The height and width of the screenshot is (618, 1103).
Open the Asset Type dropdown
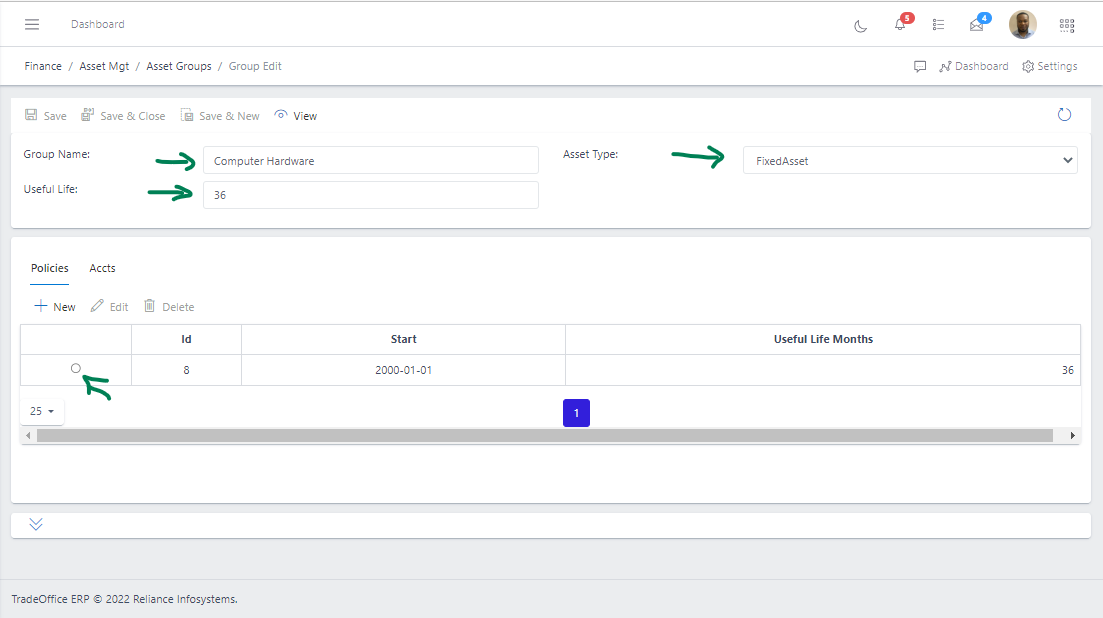(908, 160)
